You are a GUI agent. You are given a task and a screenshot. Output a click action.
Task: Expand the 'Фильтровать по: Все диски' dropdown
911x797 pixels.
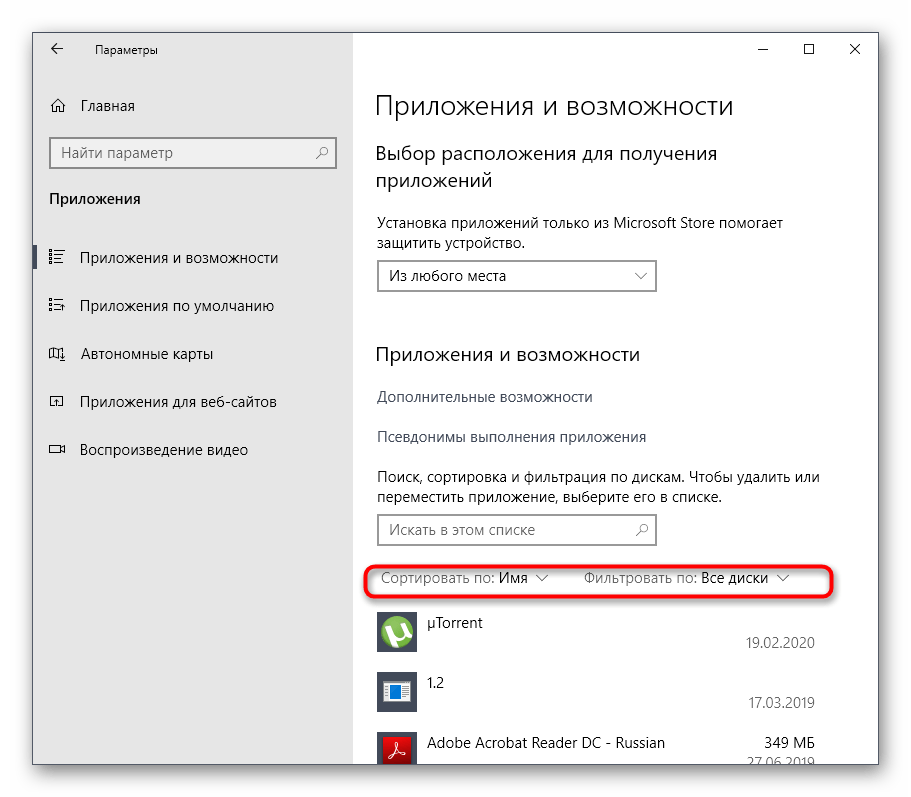[687, 578]
